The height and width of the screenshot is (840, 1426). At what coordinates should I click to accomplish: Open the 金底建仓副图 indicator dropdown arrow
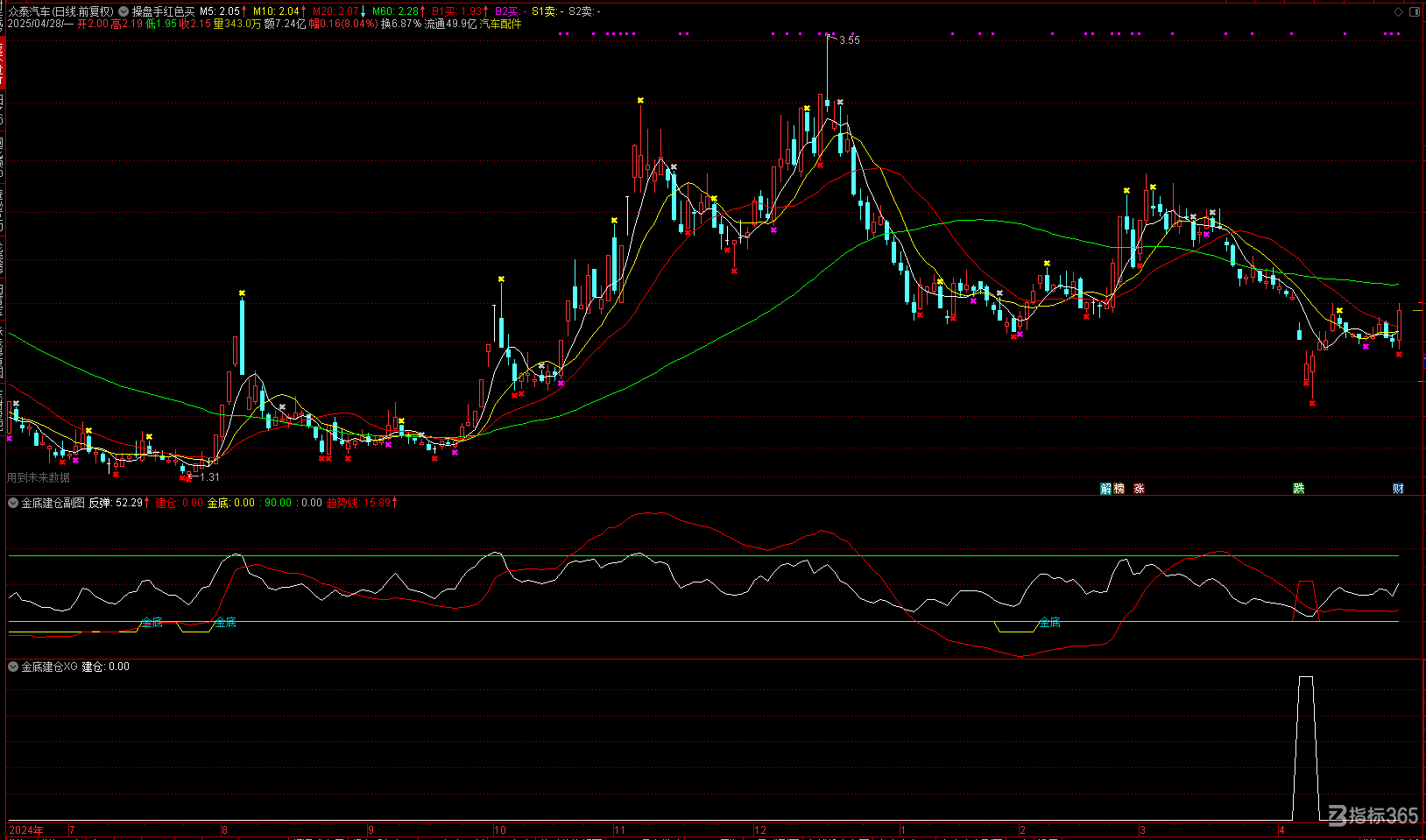[13, 503]
